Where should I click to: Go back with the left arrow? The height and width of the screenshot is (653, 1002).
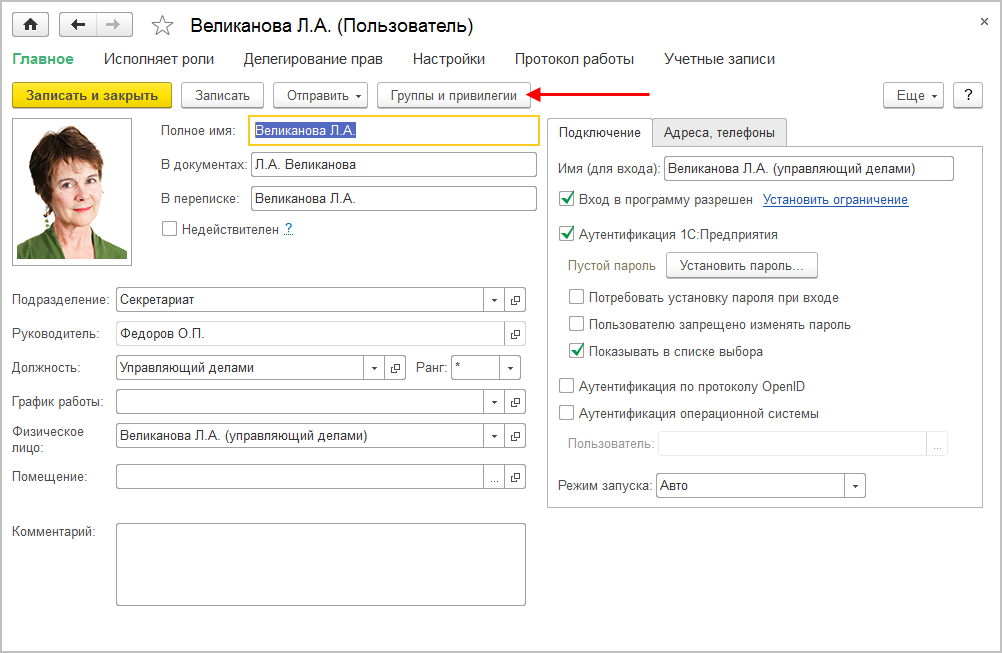(78, 25)
